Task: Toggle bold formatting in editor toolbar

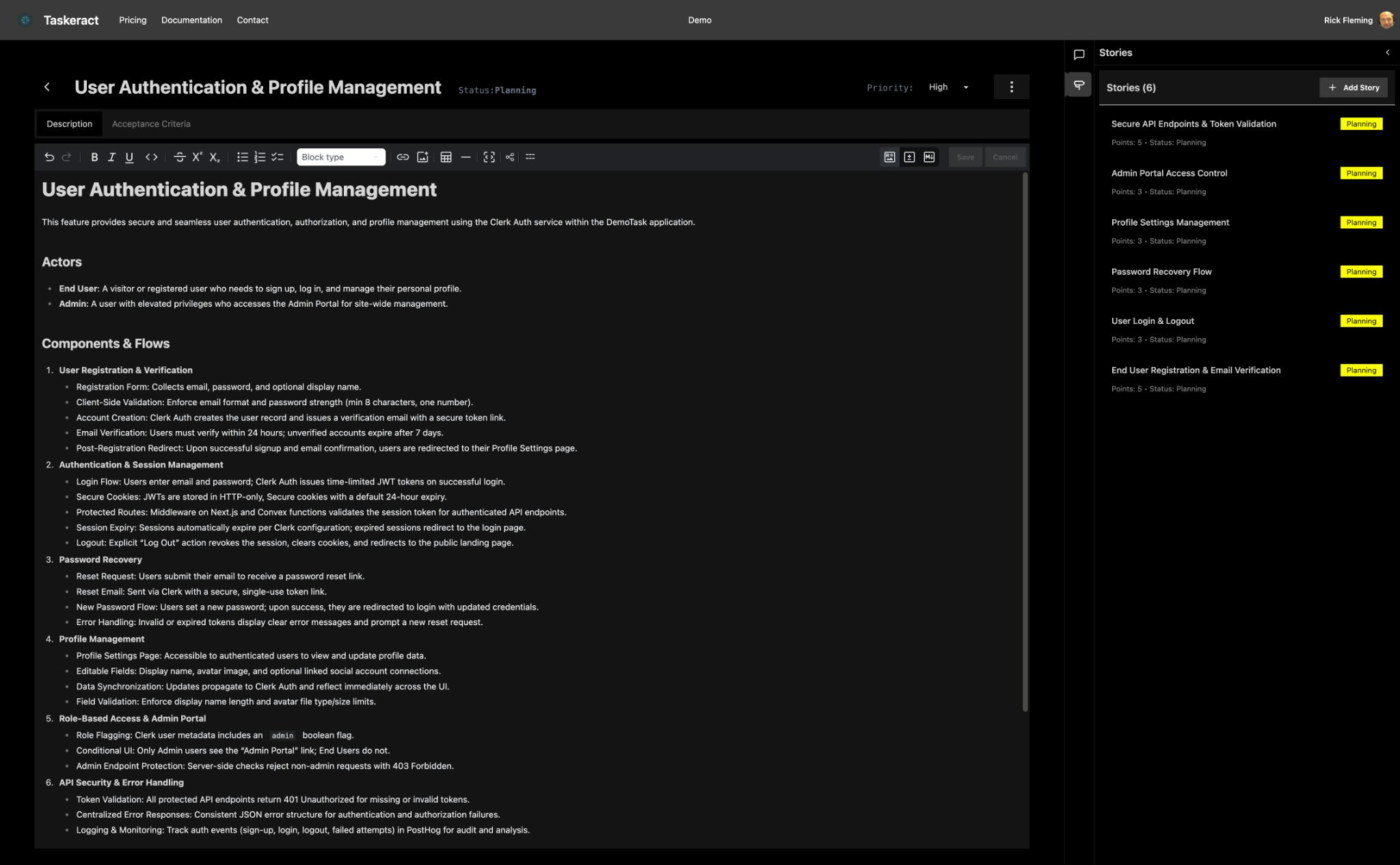Action: point(94,157)
